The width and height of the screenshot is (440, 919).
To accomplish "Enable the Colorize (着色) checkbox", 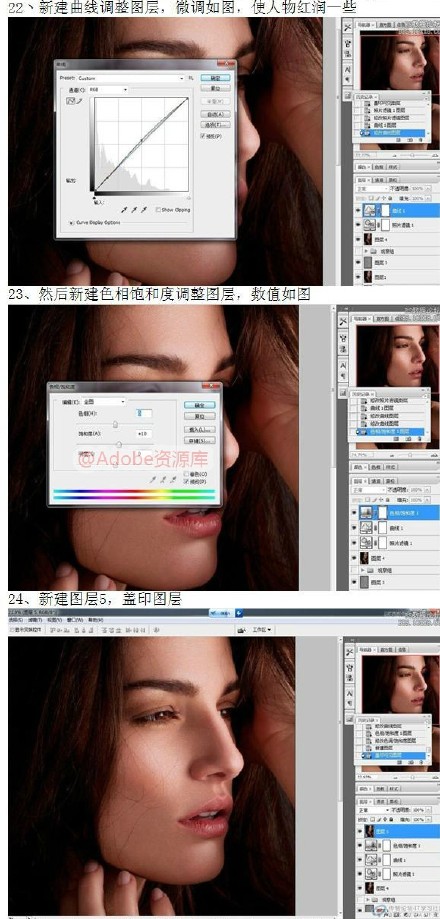I will [186, 474].
